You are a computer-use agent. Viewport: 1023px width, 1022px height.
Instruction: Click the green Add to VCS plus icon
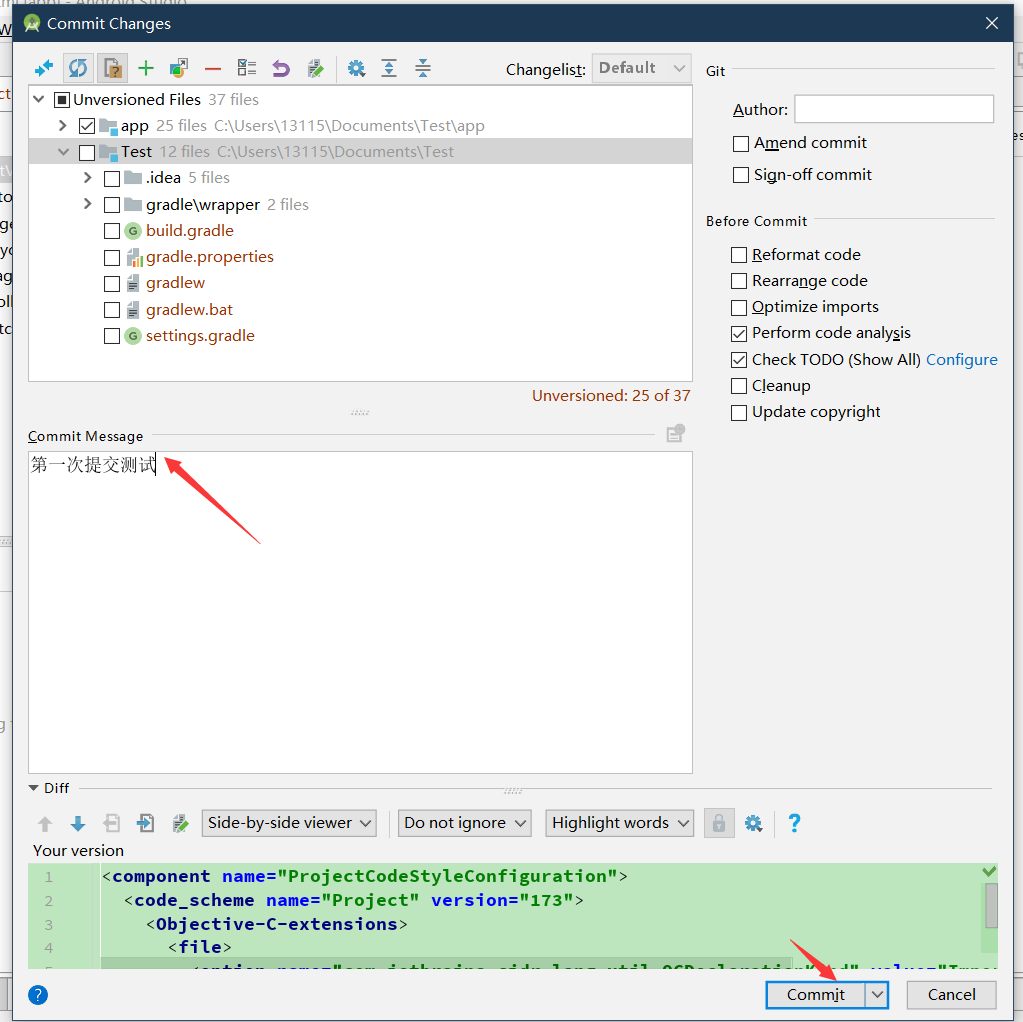(x=146, y=68)
